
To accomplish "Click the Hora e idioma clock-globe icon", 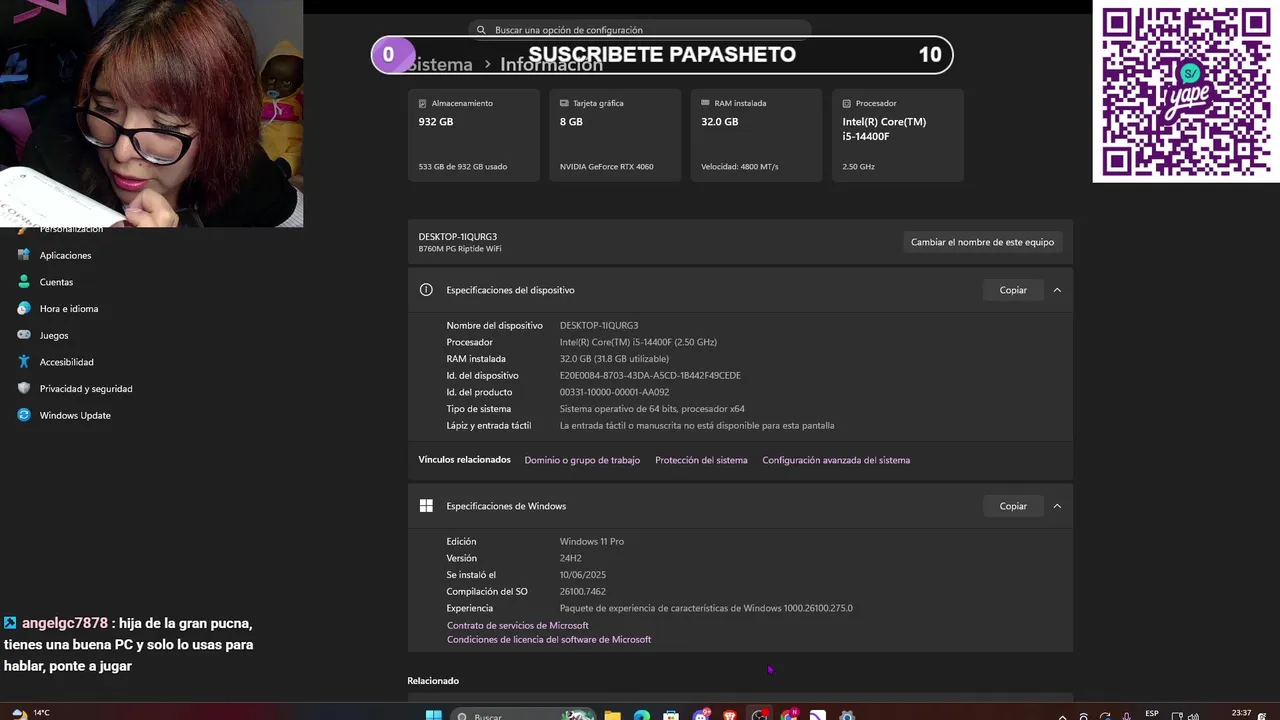I will (x=24, y=309).
